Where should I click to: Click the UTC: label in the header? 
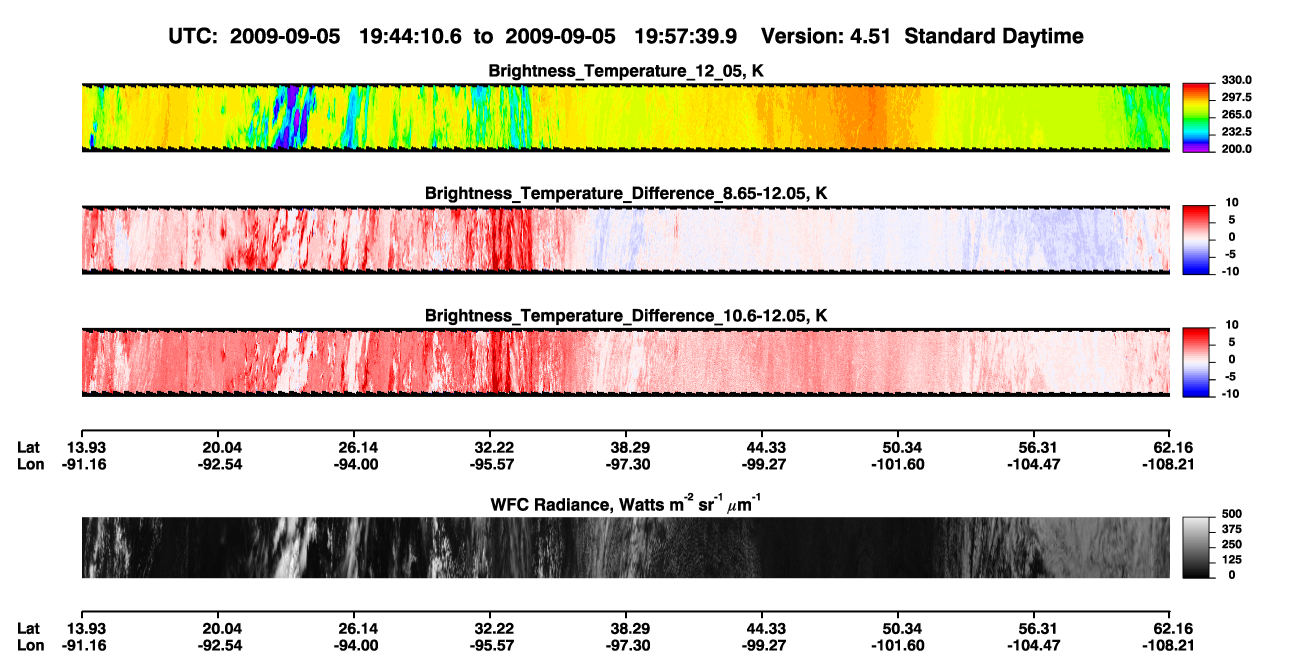point(195,37)
